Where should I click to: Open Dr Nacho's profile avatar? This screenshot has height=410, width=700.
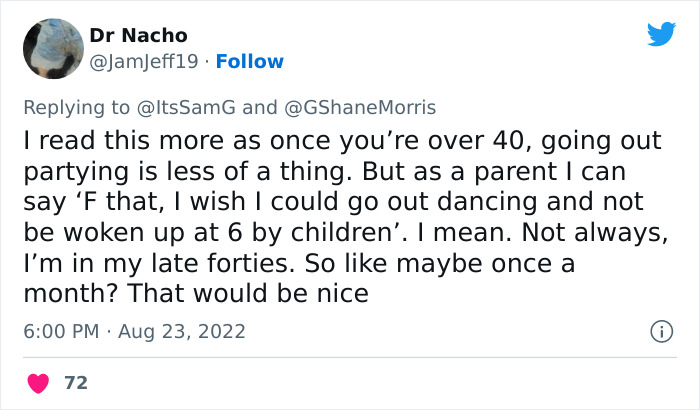point(52,48)
